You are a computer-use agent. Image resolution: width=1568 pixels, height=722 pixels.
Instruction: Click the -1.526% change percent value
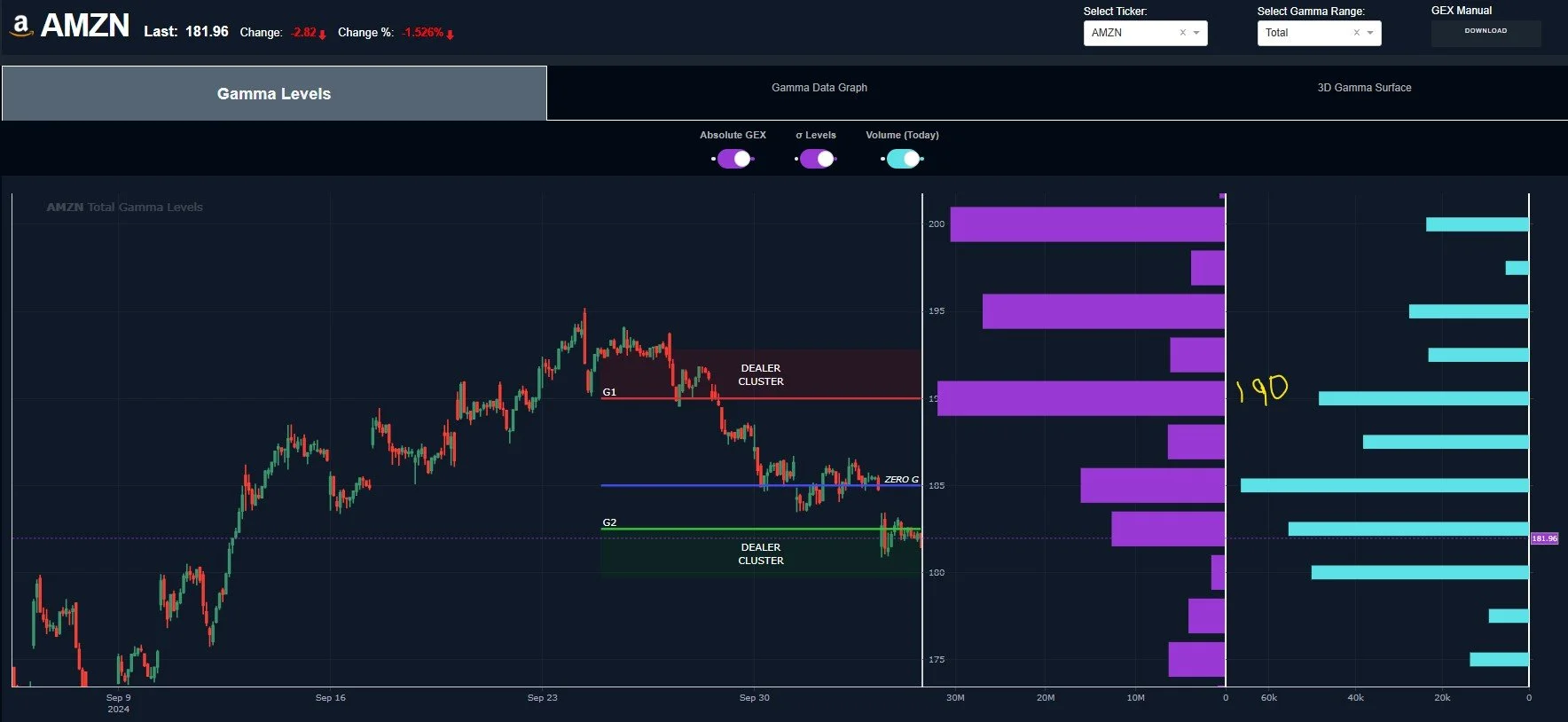423,33
